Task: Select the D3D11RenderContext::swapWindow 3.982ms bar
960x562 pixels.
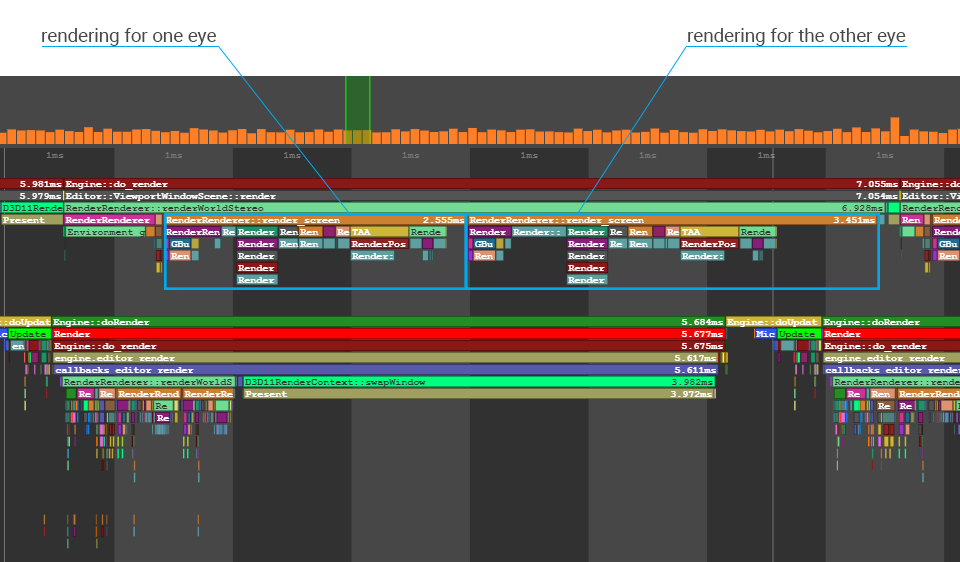Action: click(480, 382)
